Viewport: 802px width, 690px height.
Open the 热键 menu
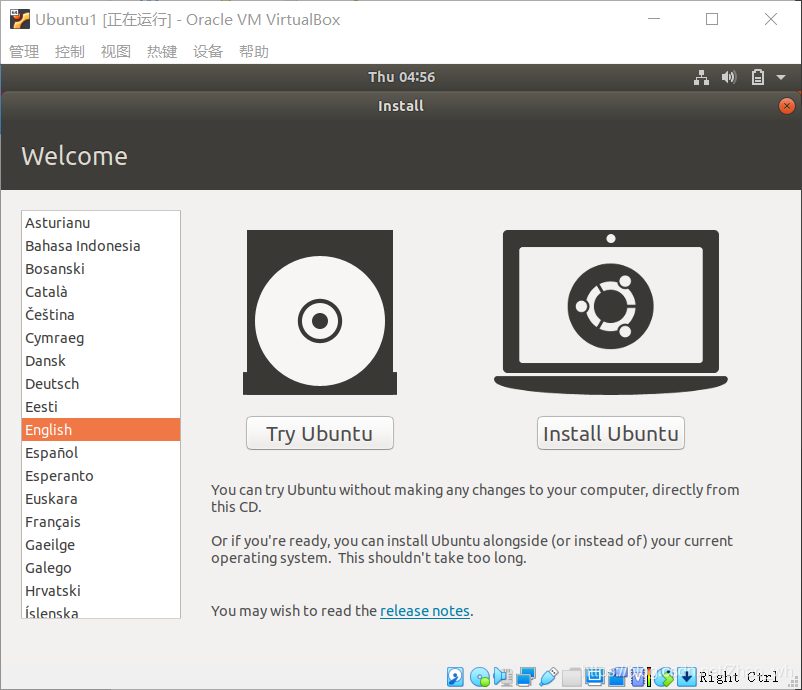pyautogui.click(x=162, y=51)
